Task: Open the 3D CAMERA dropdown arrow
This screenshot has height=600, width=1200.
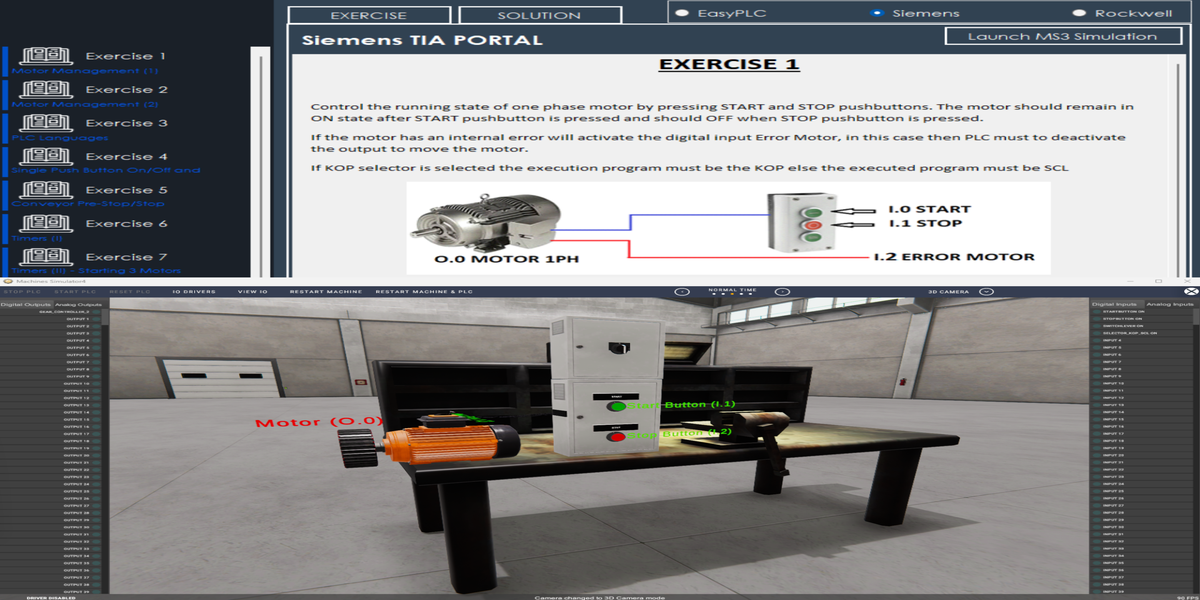Action: pyautogui.click(x=987, y=292)
